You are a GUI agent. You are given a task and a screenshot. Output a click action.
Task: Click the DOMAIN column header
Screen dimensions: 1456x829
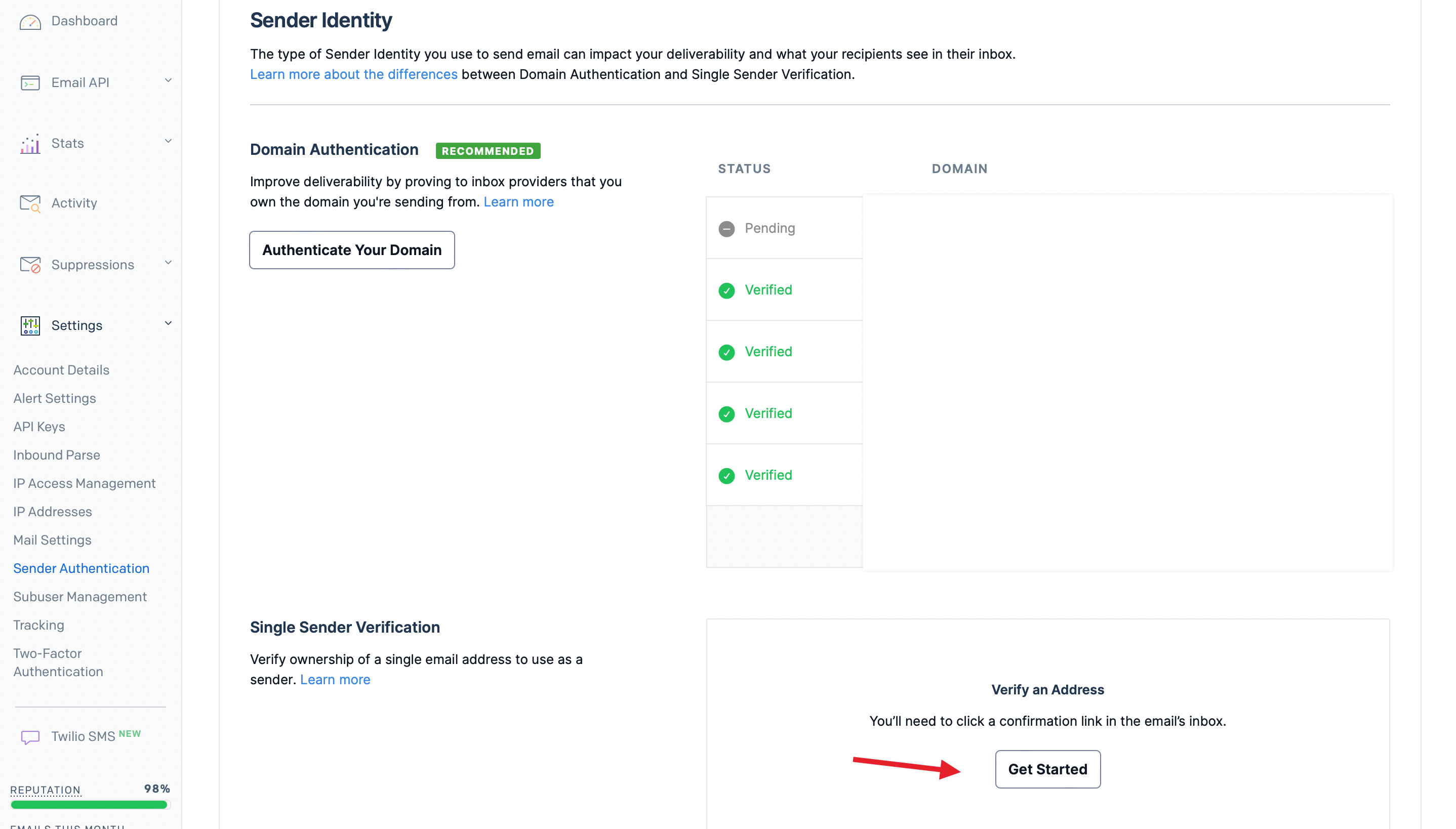959,169
